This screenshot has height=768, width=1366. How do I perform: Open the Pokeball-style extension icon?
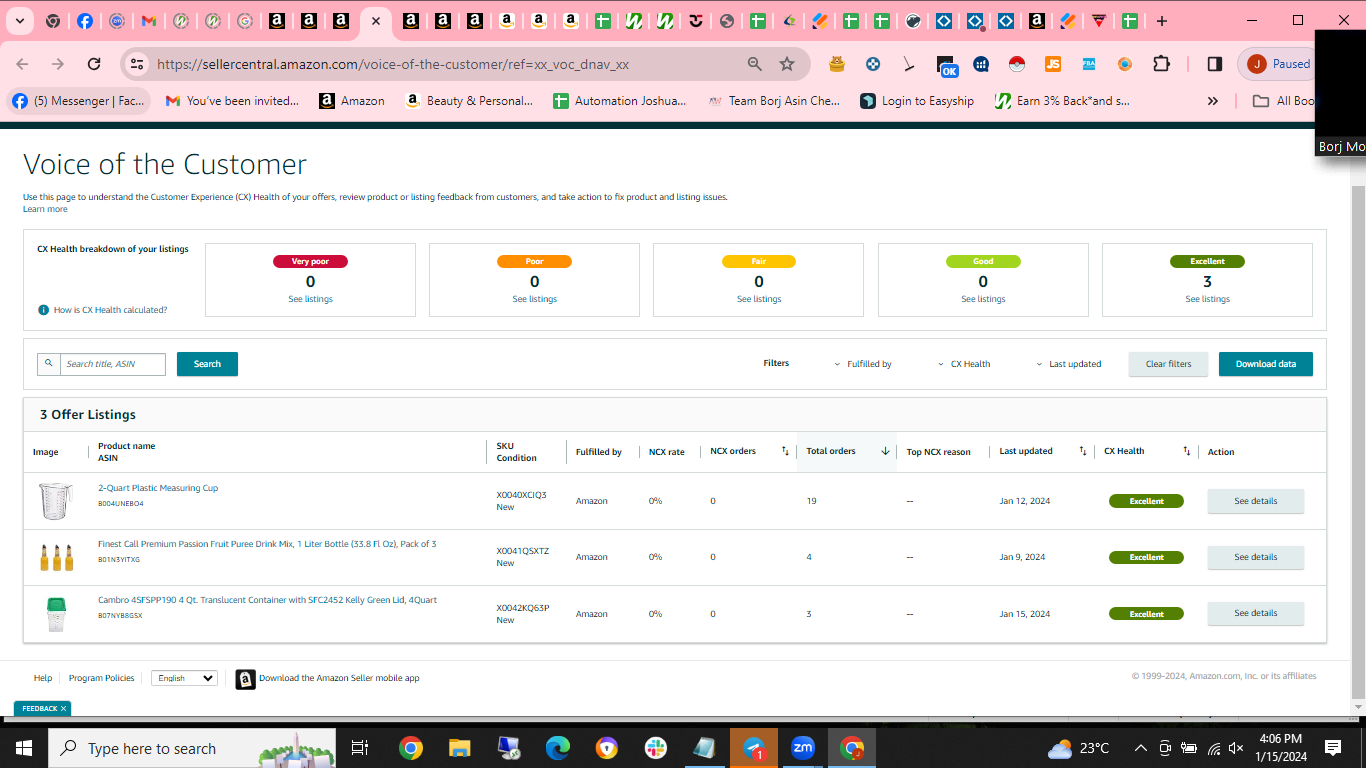(x=1017, y=64)
